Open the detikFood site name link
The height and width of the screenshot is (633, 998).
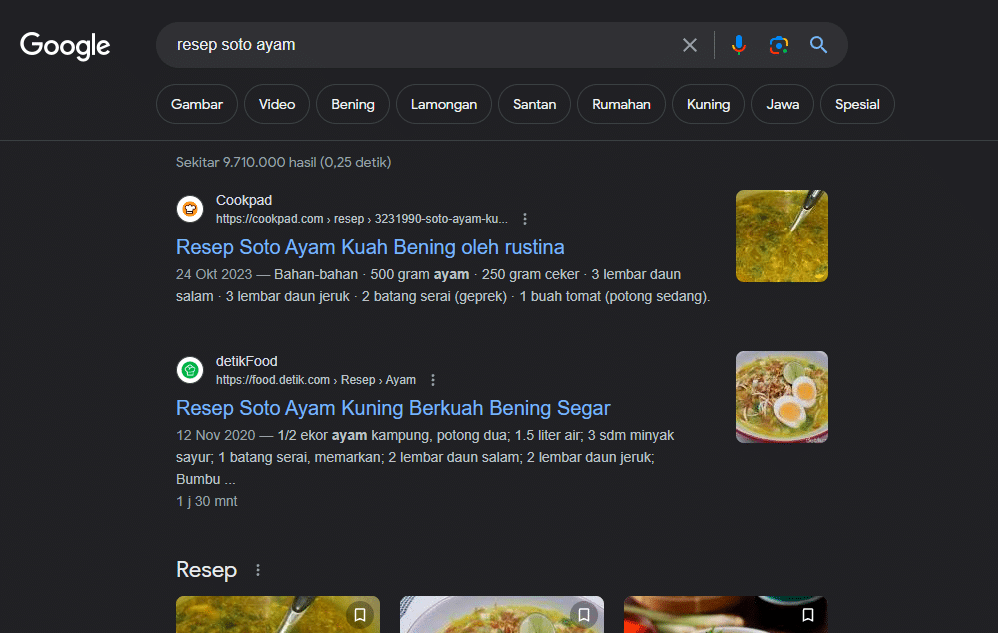[246, 361]
